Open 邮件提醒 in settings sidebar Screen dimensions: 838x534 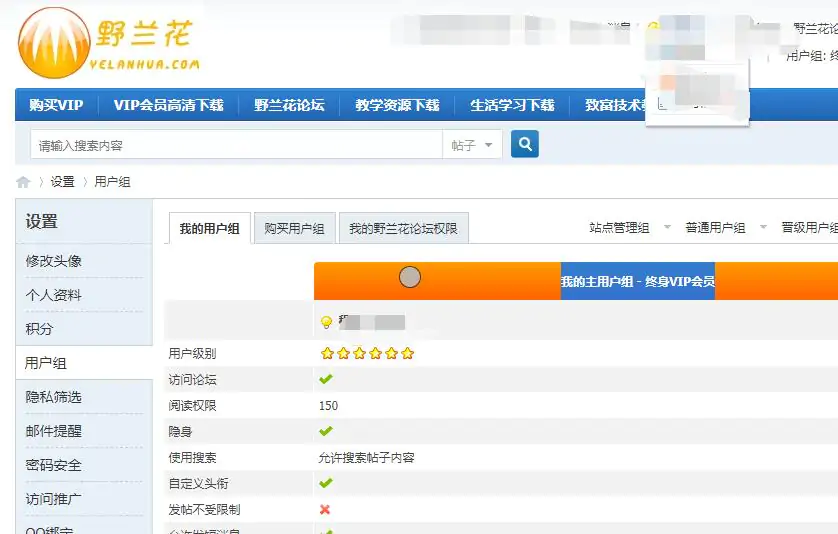click(53, 431)
